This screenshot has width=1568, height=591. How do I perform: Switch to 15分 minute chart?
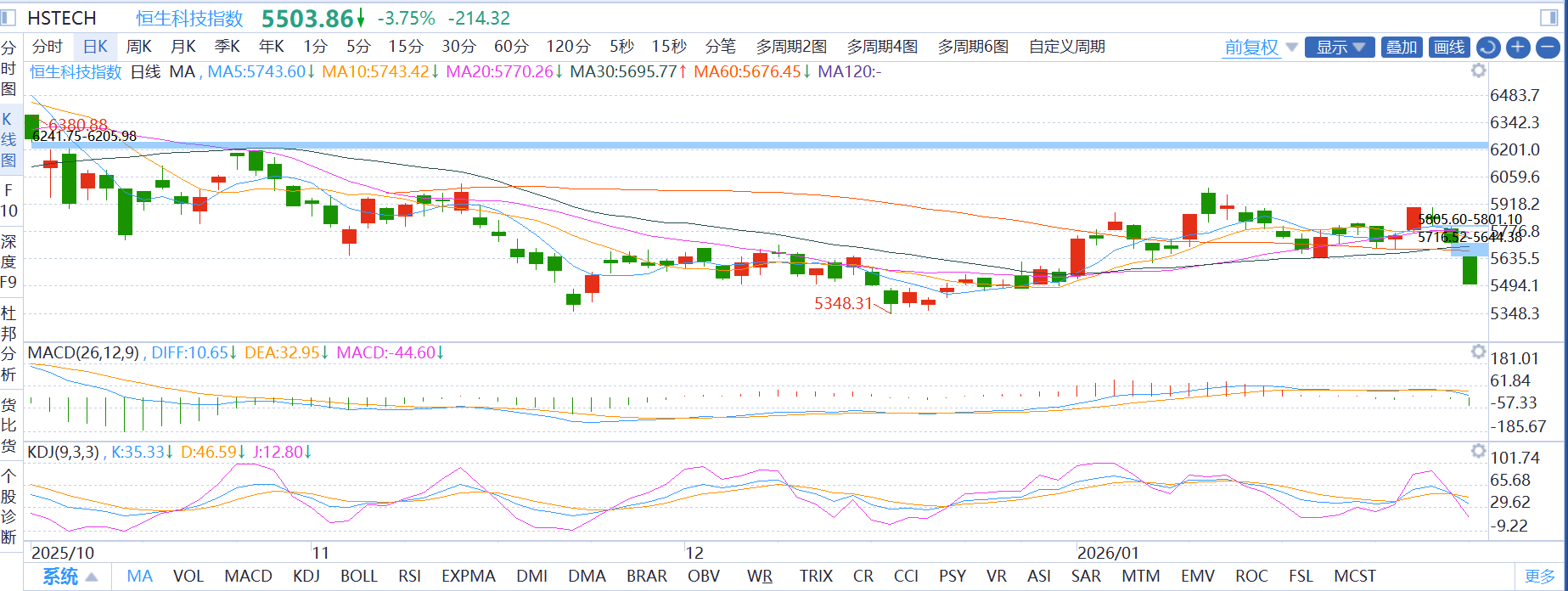[x=406, y=47]
